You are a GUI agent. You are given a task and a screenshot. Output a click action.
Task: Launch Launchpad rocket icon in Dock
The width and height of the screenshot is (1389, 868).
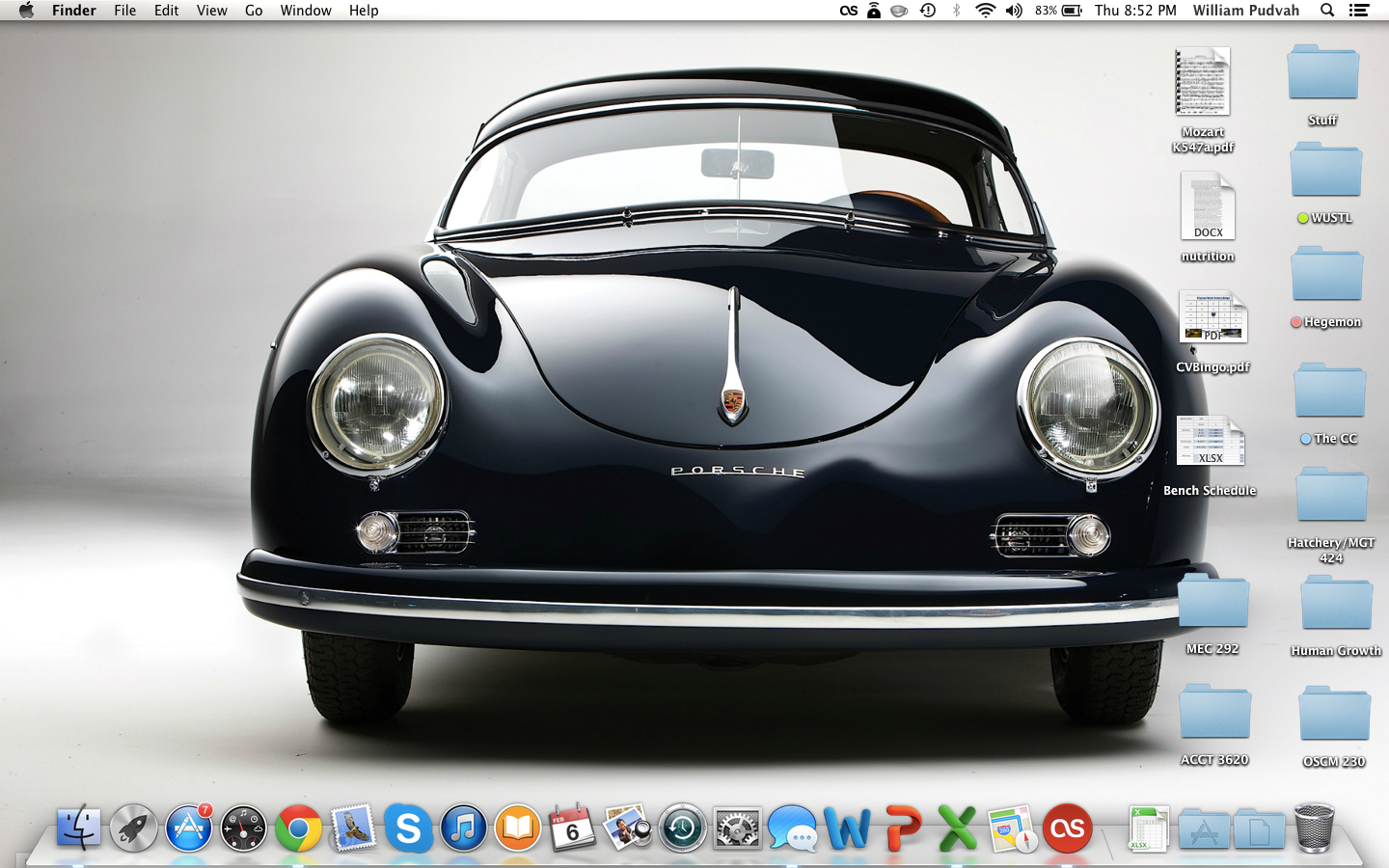coord(133,827)
